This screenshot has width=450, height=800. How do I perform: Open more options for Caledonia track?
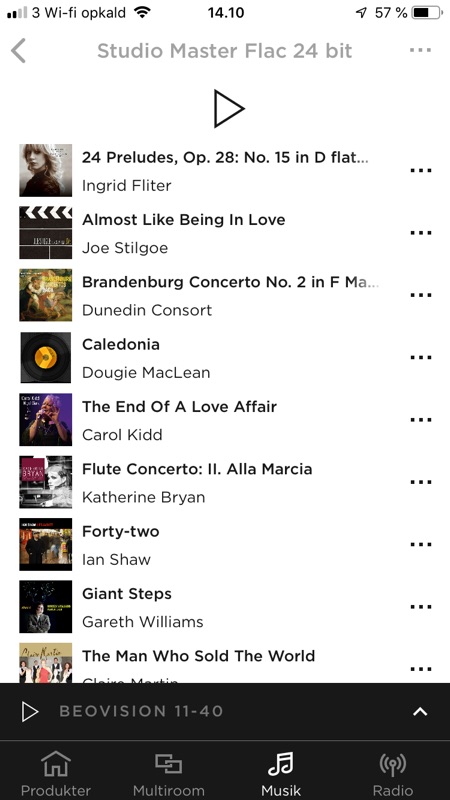click(420, 357)
